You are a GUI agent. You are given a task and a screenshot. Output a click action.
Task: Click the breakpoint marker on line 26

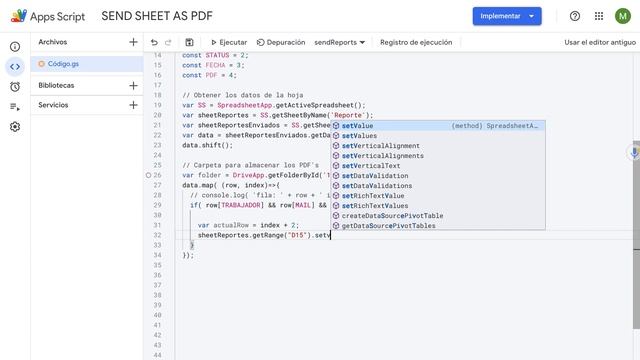tap(148, 175)
